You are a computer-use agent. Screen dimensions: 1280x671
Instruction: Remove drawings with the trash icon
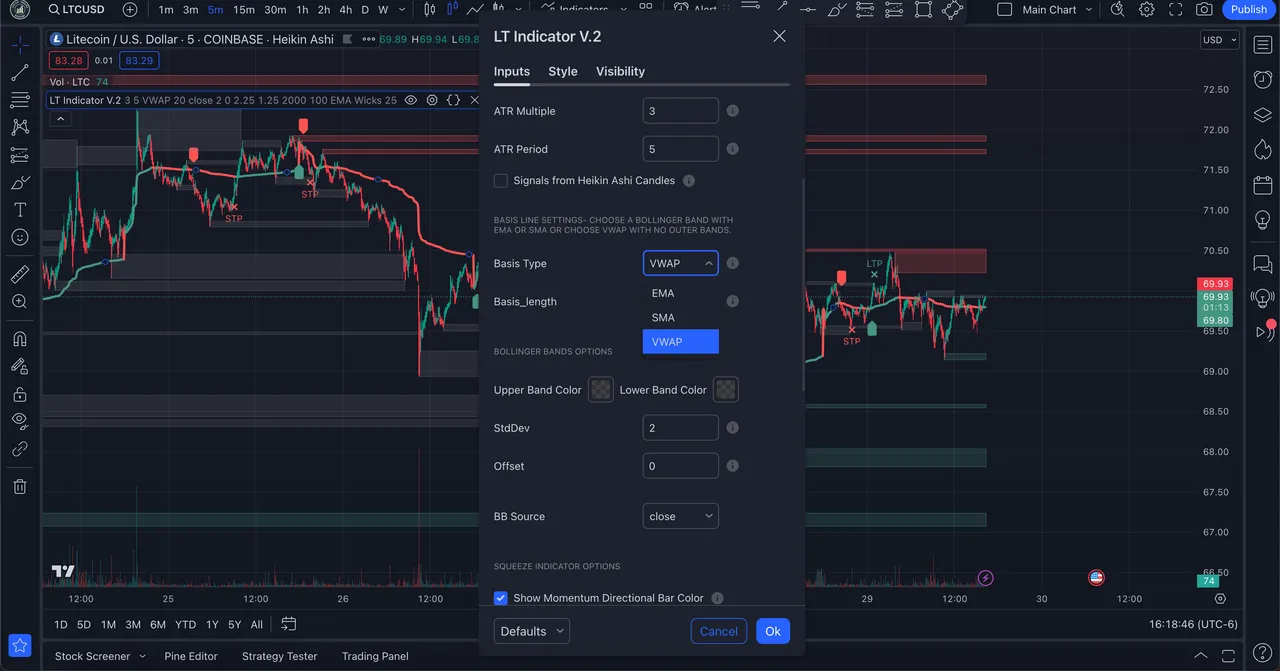(x=20, y=487)
